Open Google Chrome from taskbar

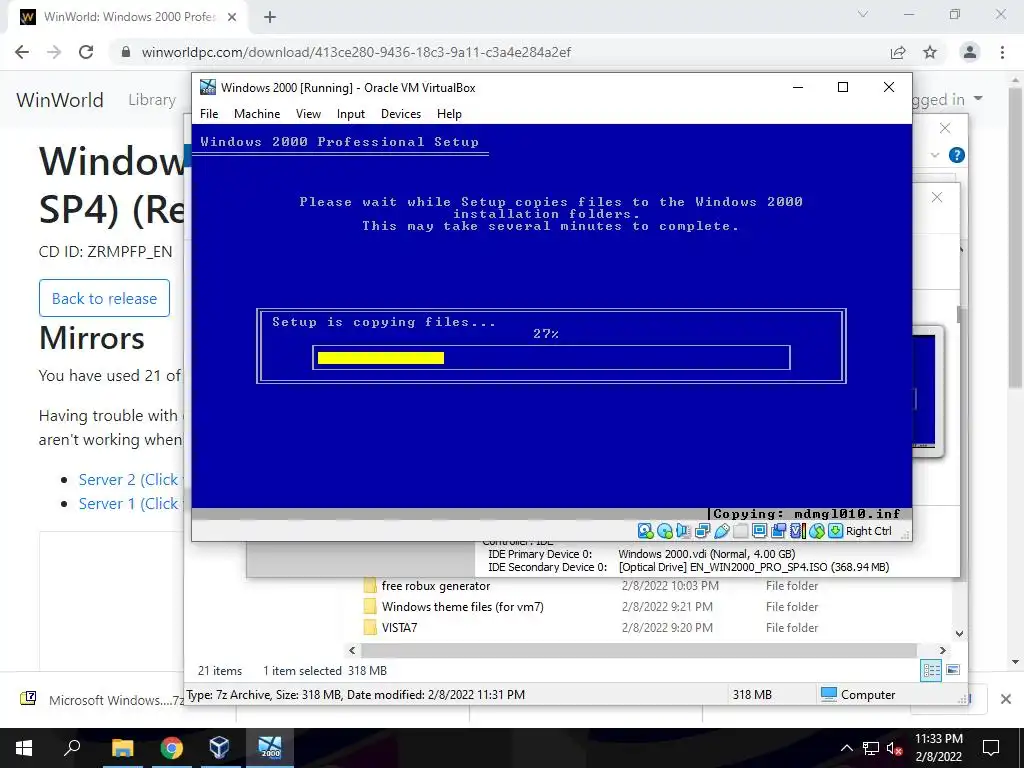pos(172,748)
